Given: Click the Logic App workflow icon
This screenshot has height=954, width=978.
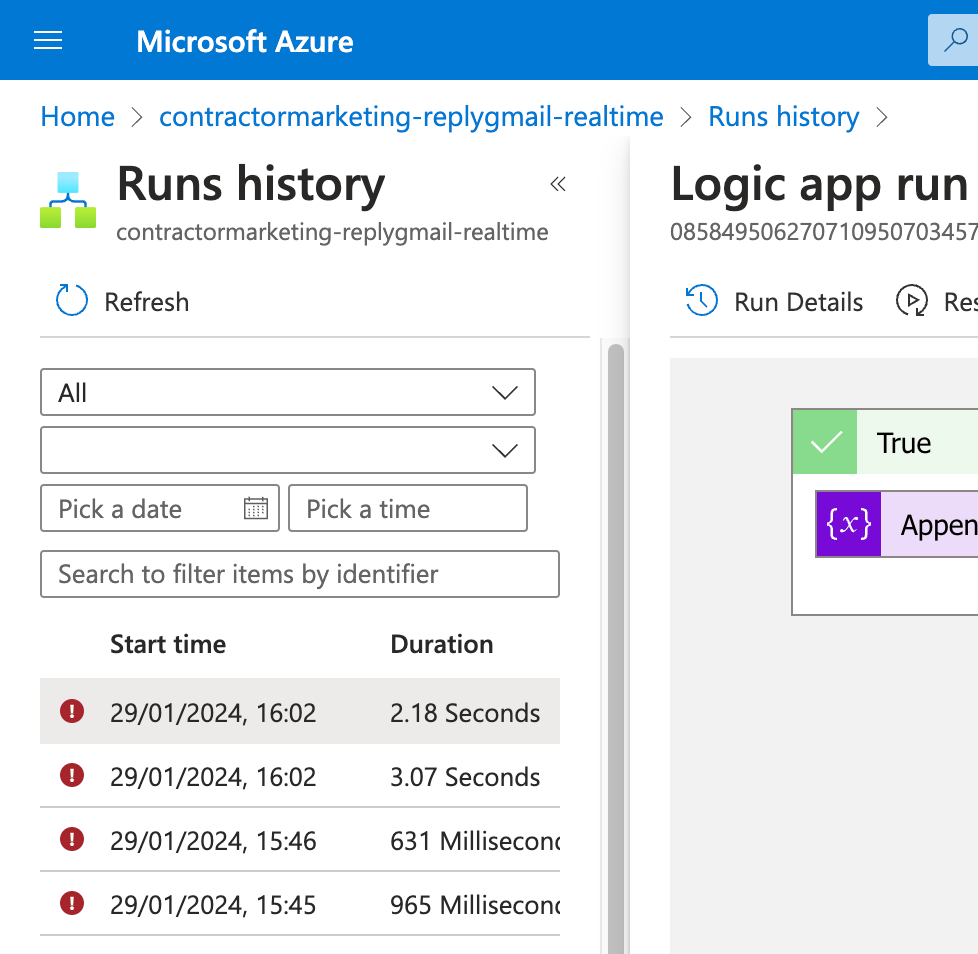Looking at the screenshot, I should coord(68,200).
